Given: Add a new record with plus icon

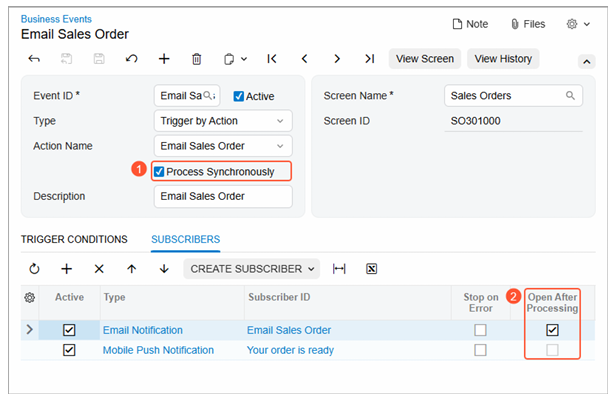Looking at the screenshot, I should point(164,59).
